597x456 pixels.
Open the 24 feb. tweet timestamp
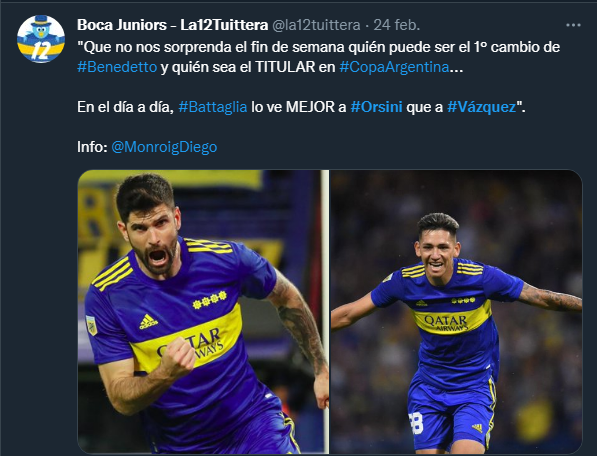click(x=396, y=25)
